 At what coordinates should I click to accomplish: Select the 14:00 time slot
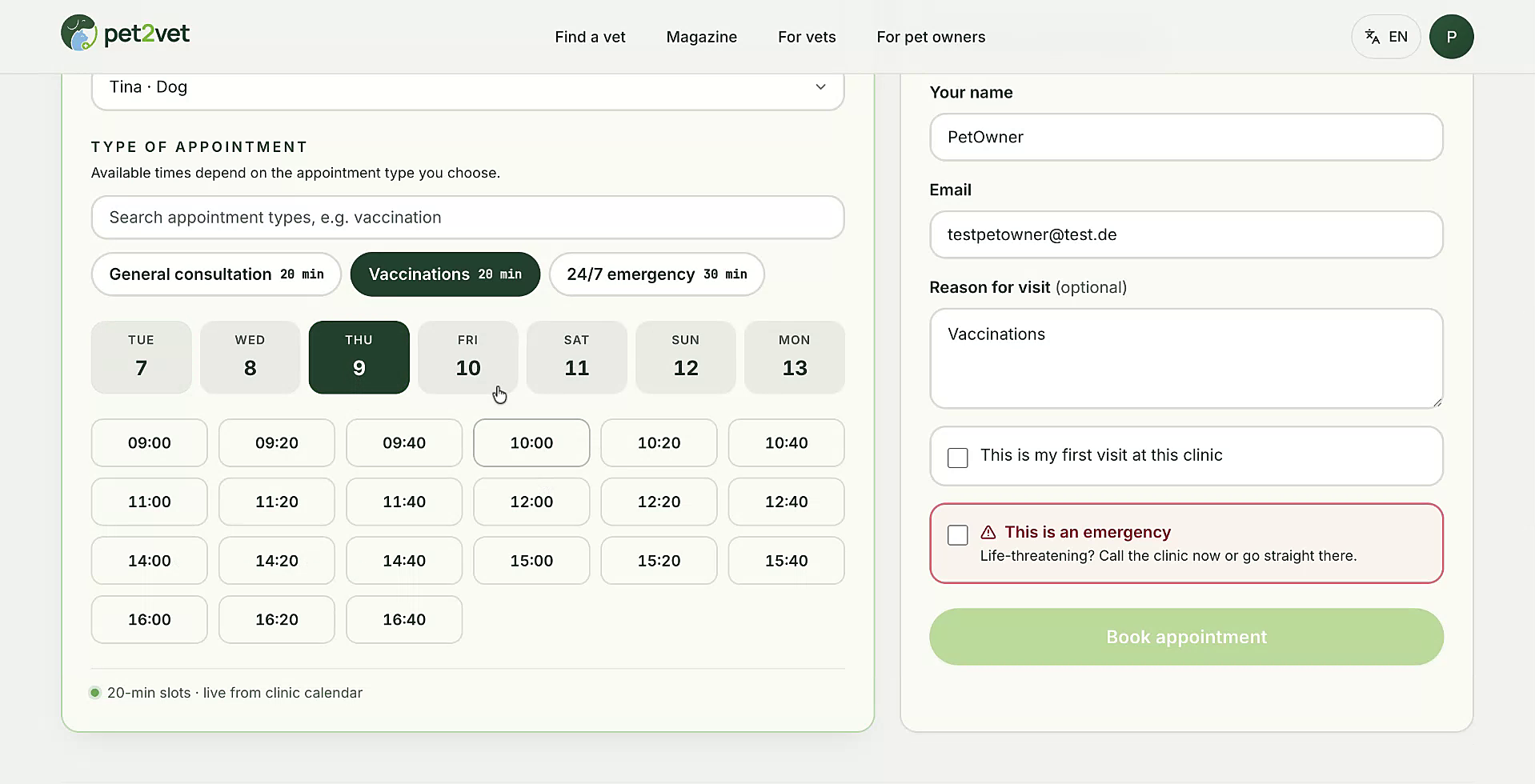click(149, 561)
